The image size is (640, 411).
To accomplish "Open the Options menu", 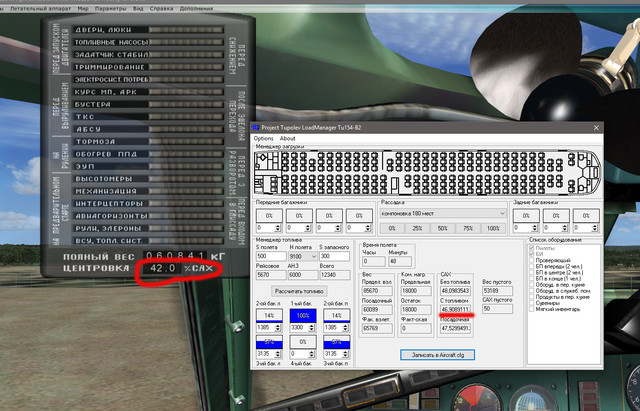I will (263, 138).
